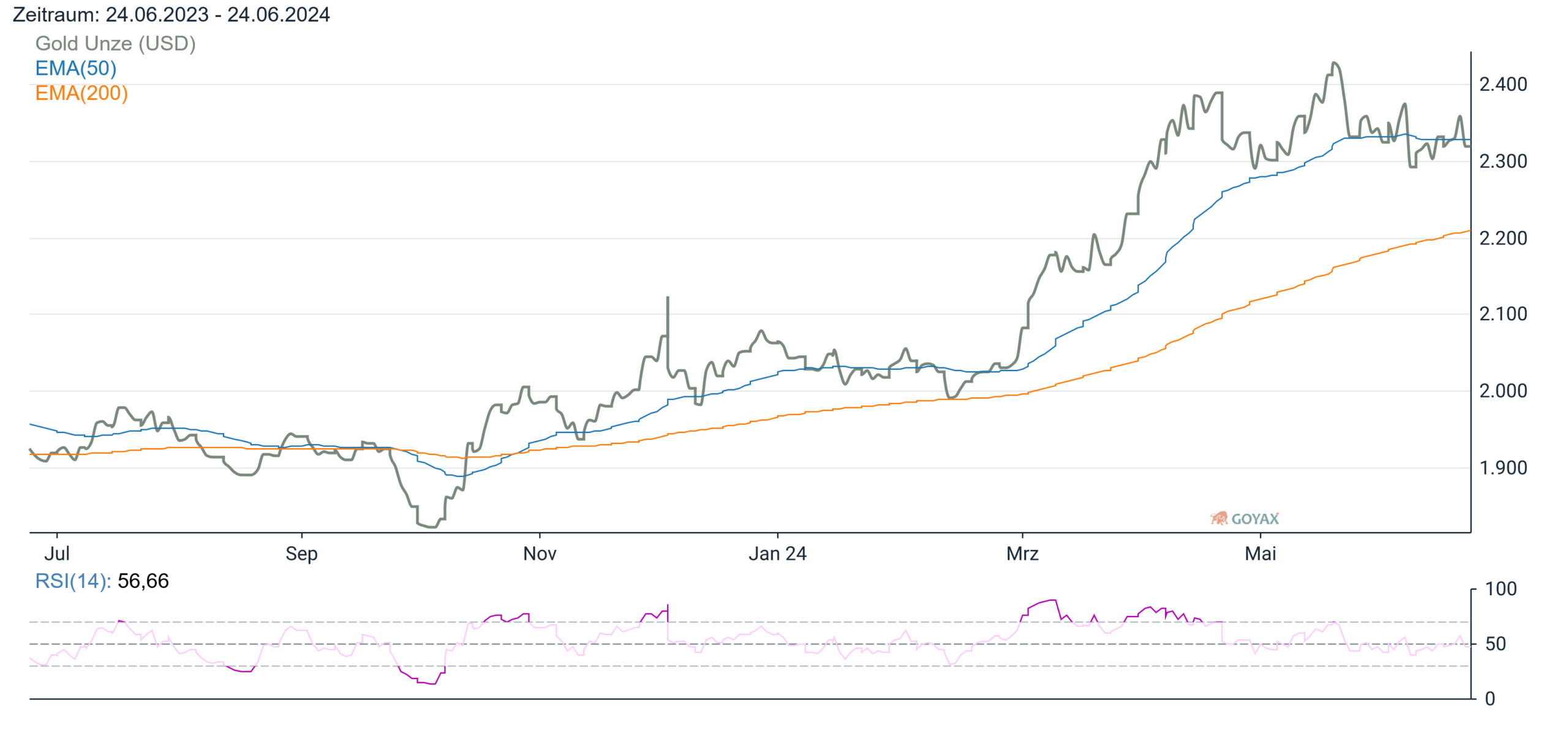This screenshot has height=752, width=1568.
Task: Select the Sep tick on time axis
Action: coord(301,554)
